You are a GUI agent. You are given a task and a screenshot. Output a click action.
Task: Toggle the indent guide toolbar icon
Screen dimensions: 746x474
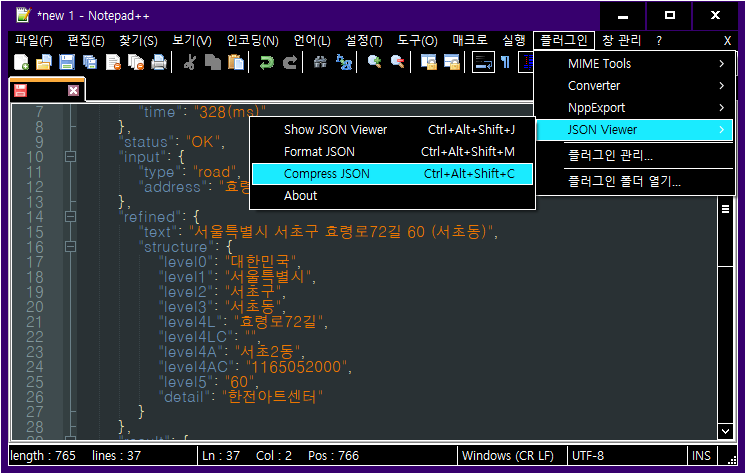[x=526, y=62]
